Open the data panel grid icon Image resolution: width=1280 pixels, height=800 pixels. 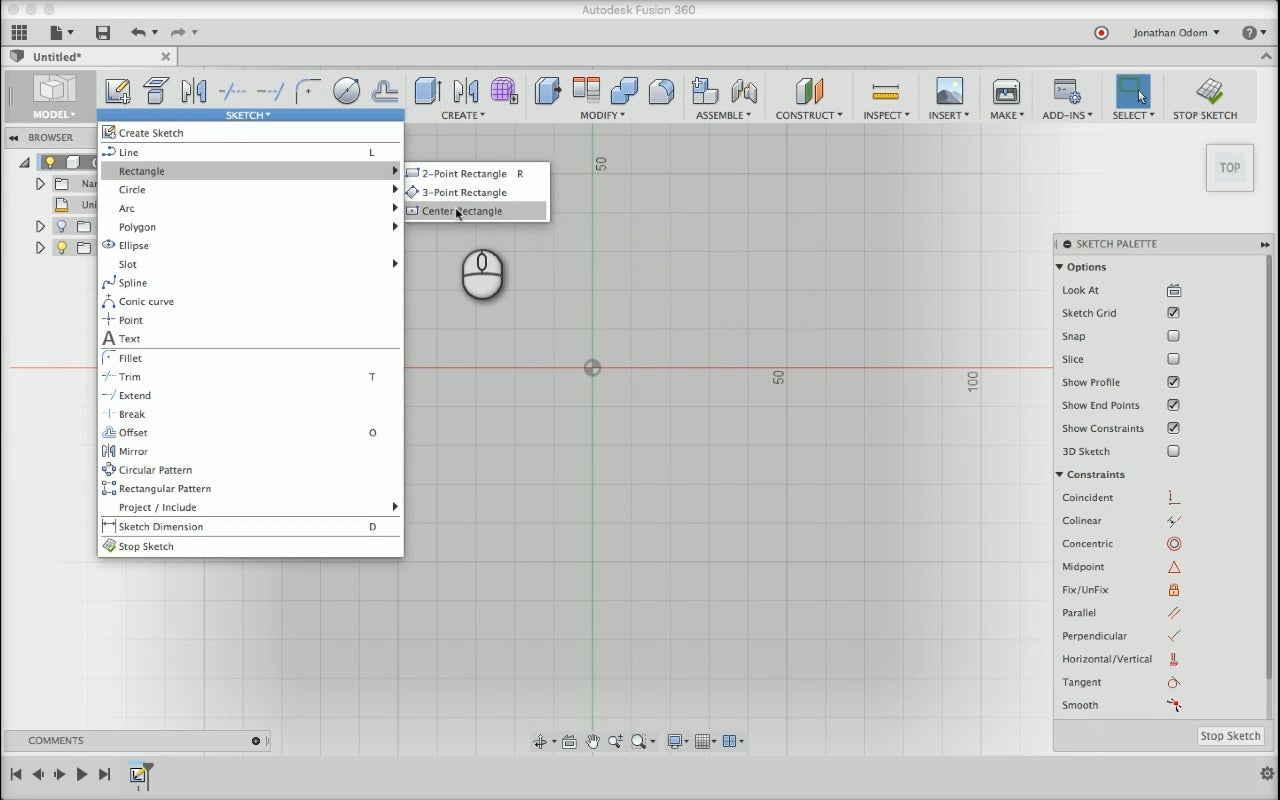[19, 33]
